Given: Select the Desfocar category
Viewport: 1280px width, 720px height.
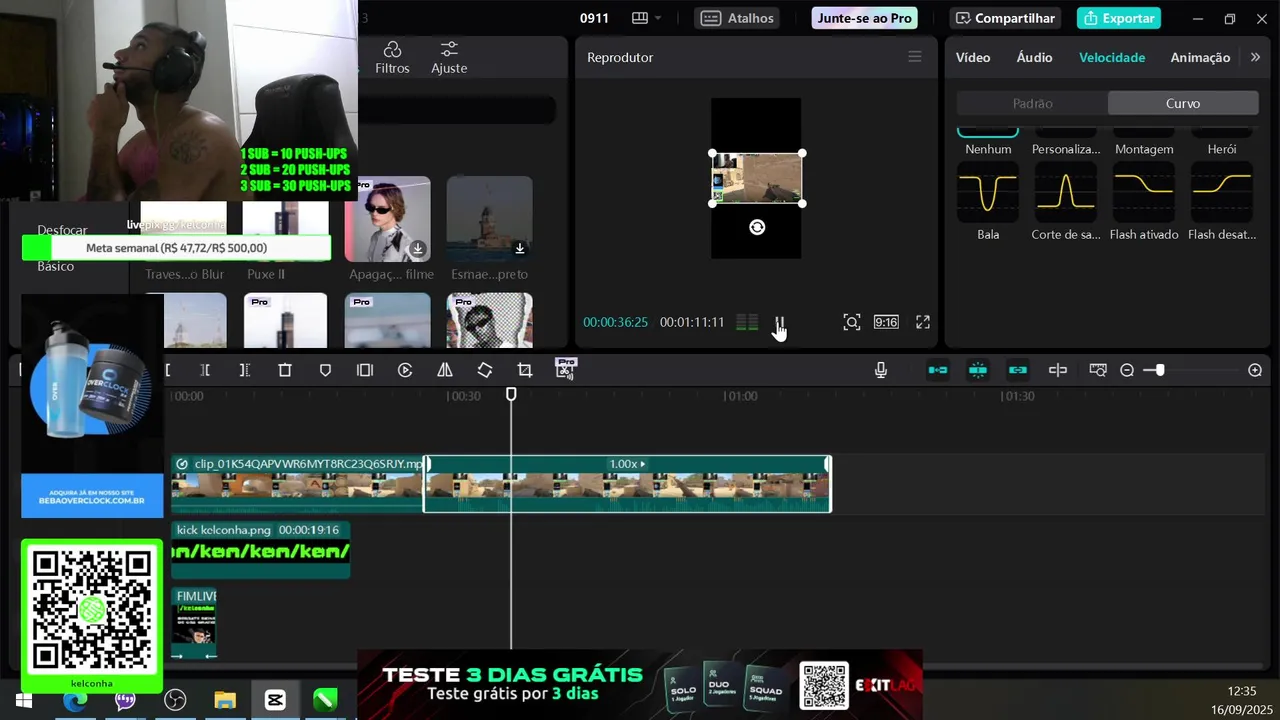Looking at the screenshot, I should point(62,230).
